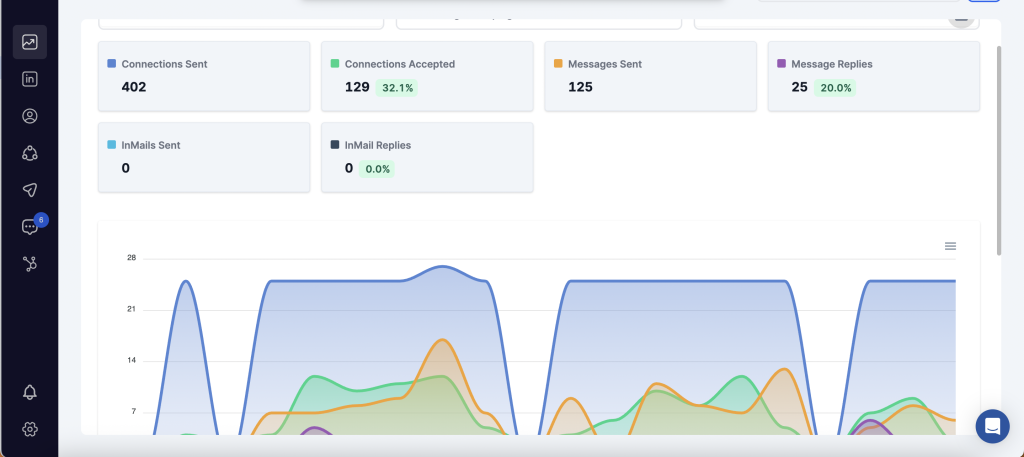Click the 32.1% acceptance rate badge
The height and width of the screenshot is (457, 1024).
[396, 88]
